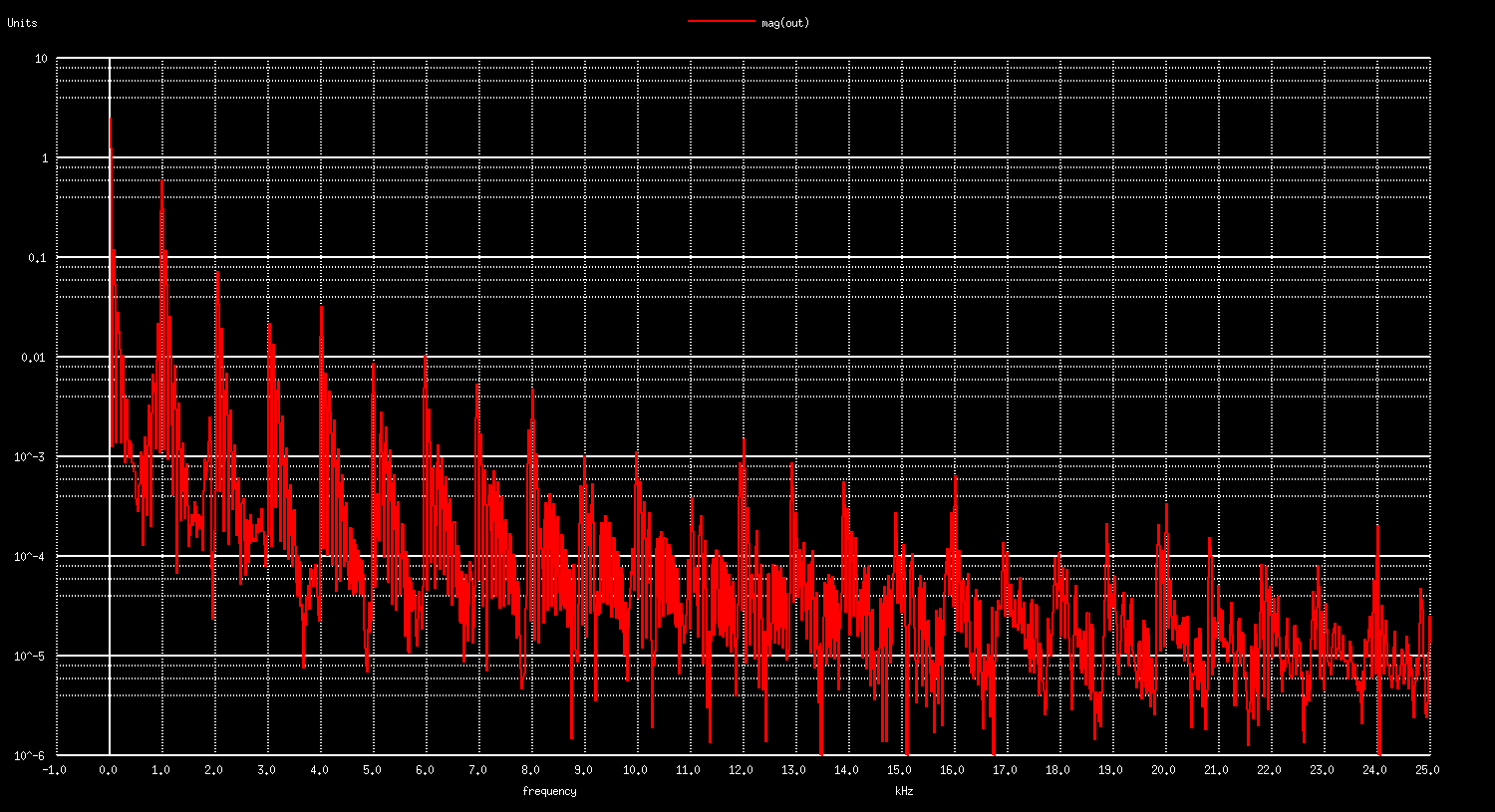The width and height of the screenshot is (1495, 812).
Task: Click the y-axis value 0.1
Action: [38, 258]
